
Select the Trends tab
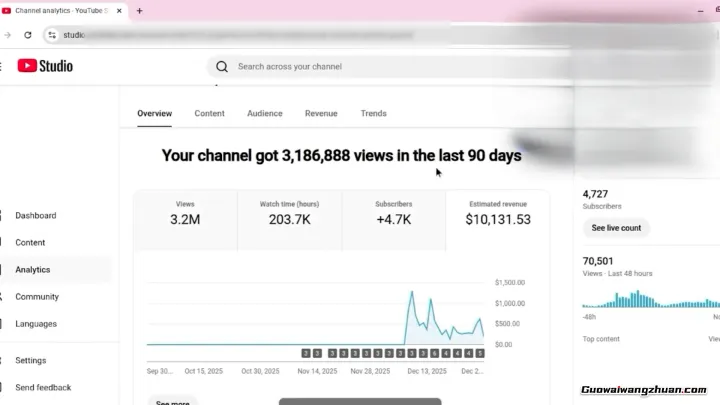(373, 114)
